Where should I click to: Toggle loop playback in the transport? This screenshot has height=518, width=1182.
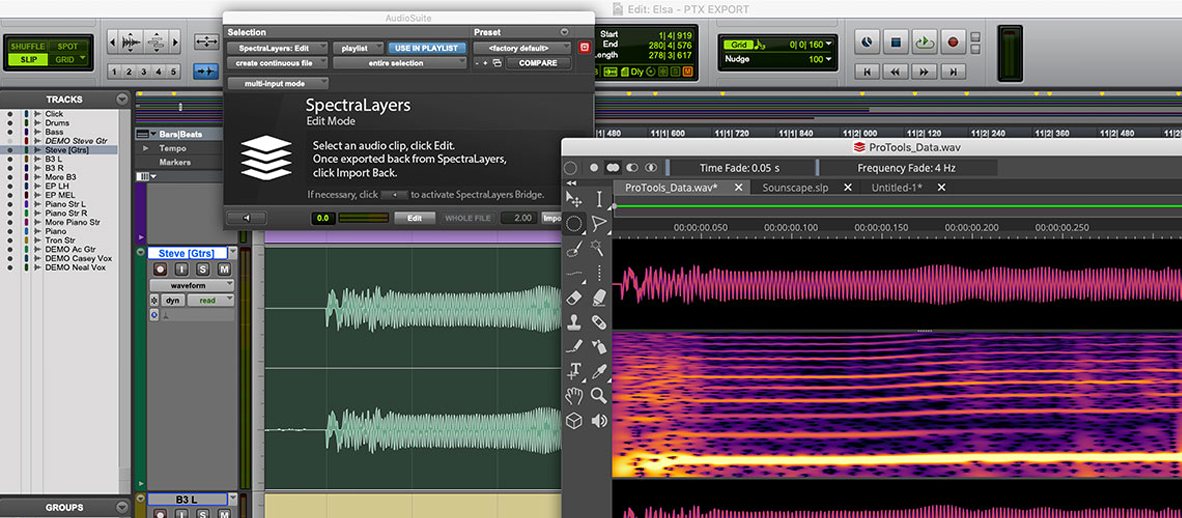923,42
